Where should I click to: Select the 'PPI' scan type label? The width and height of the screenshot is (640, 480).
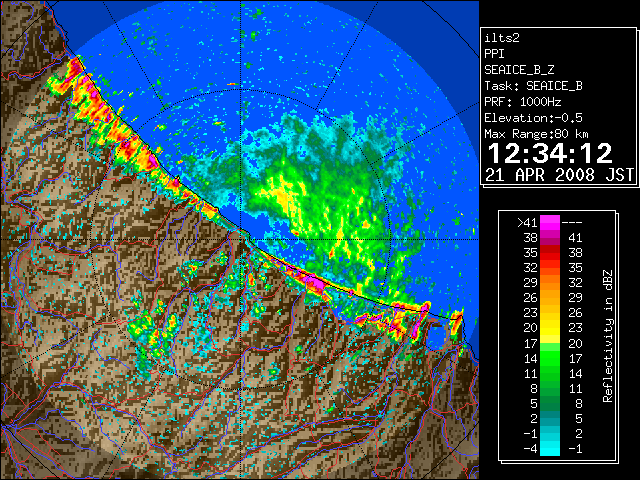click(x=494, y=54)
